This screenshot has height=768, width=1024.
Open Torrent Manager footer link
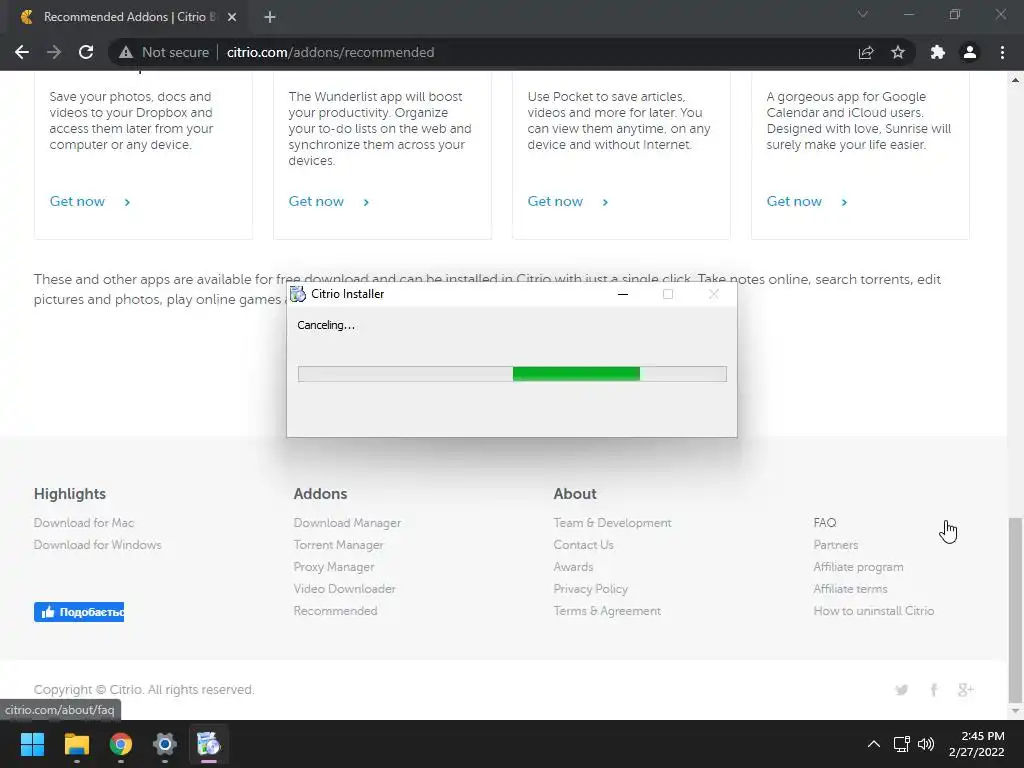(338, 545)
